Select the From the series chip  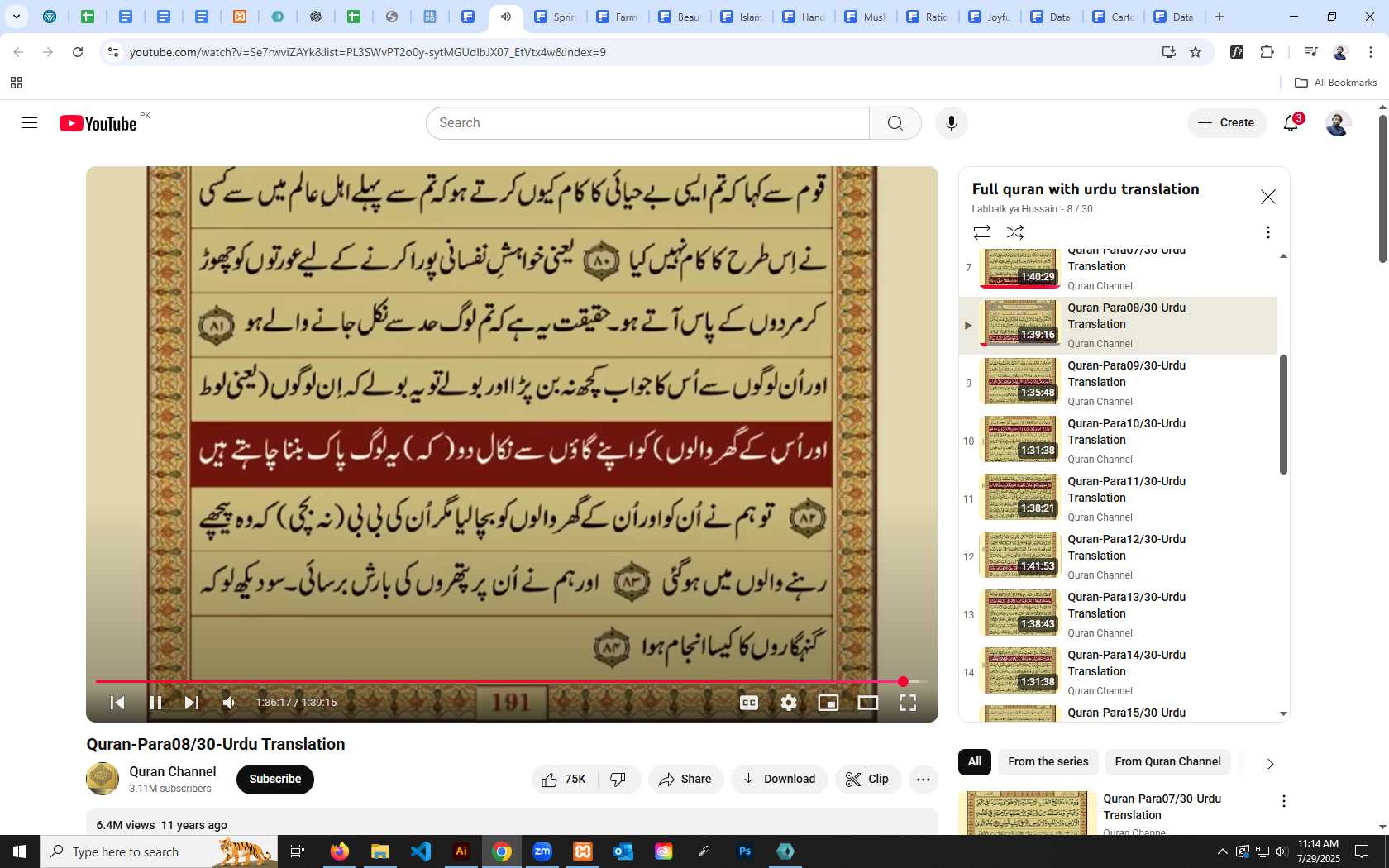point(1048,762)
